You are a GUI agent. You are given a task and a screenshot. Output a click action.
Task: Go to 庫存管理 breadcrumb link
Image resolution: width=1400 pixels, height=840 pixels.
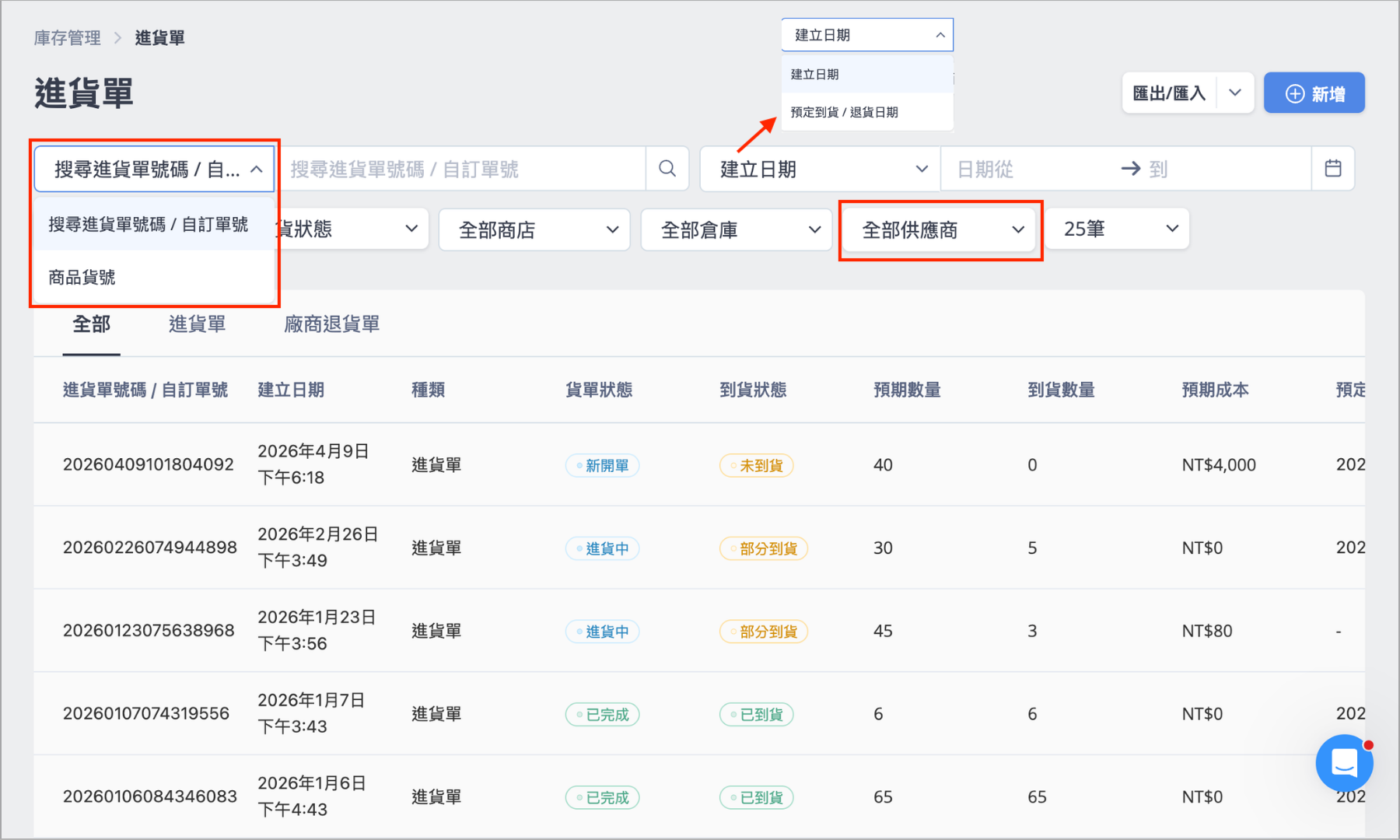67,38
